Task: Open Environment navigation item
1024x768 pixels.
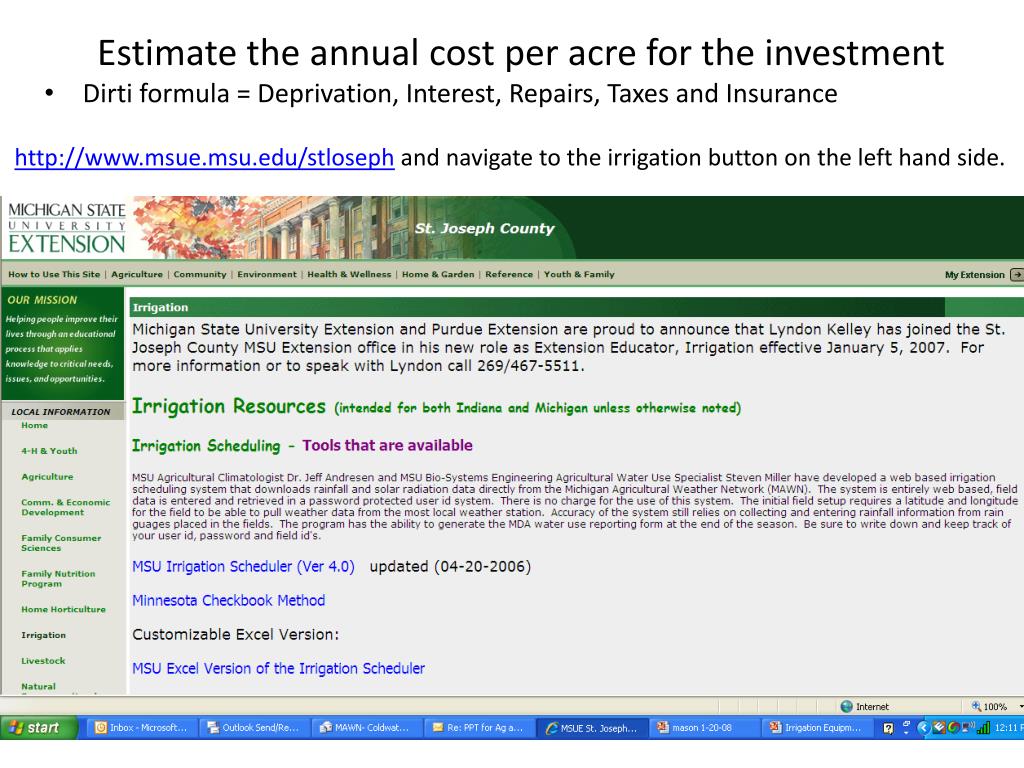Action: [x=266, y=274]
